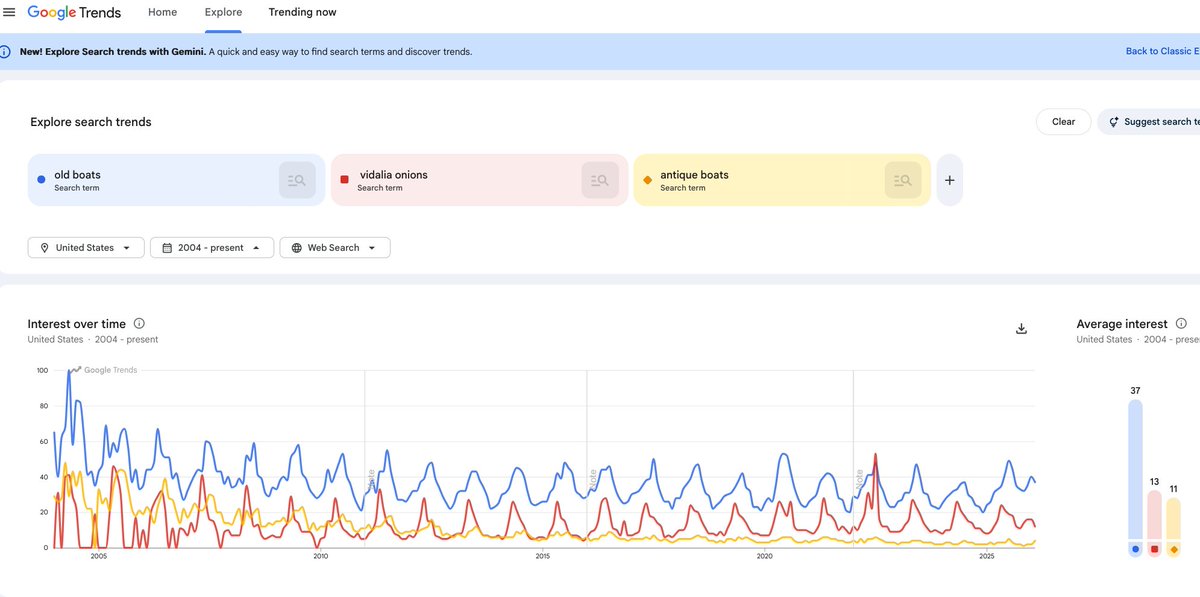This screenshot has width=1200, height=597.
Task: Click the red square of vidalia onions
Action: point(344,180)
